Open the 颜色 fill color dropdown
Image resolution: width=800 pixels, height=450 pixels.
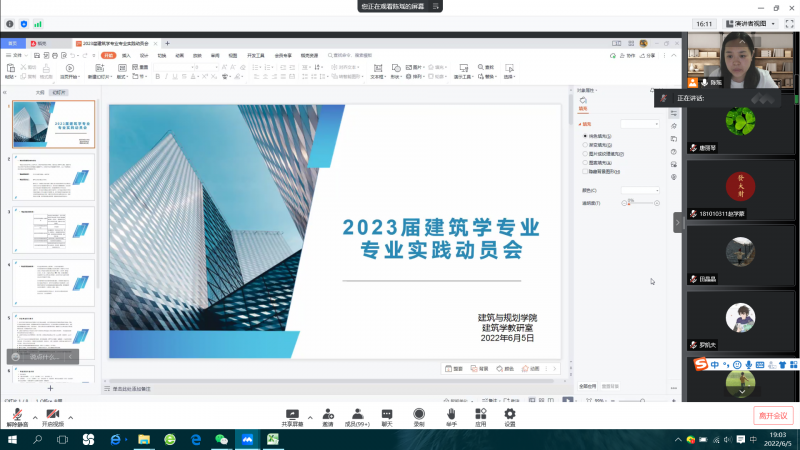640,189
